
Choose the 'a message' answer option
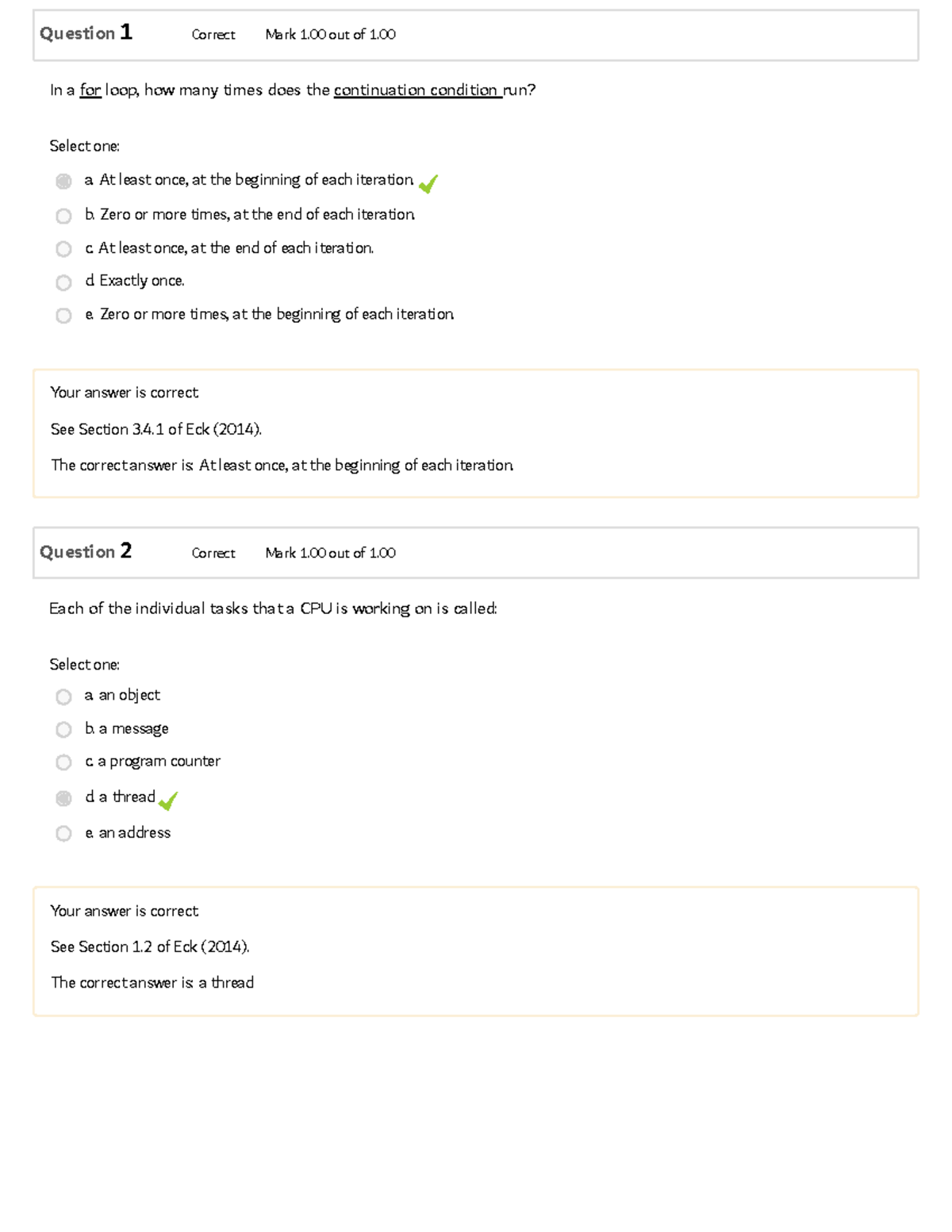click(63, 730)
